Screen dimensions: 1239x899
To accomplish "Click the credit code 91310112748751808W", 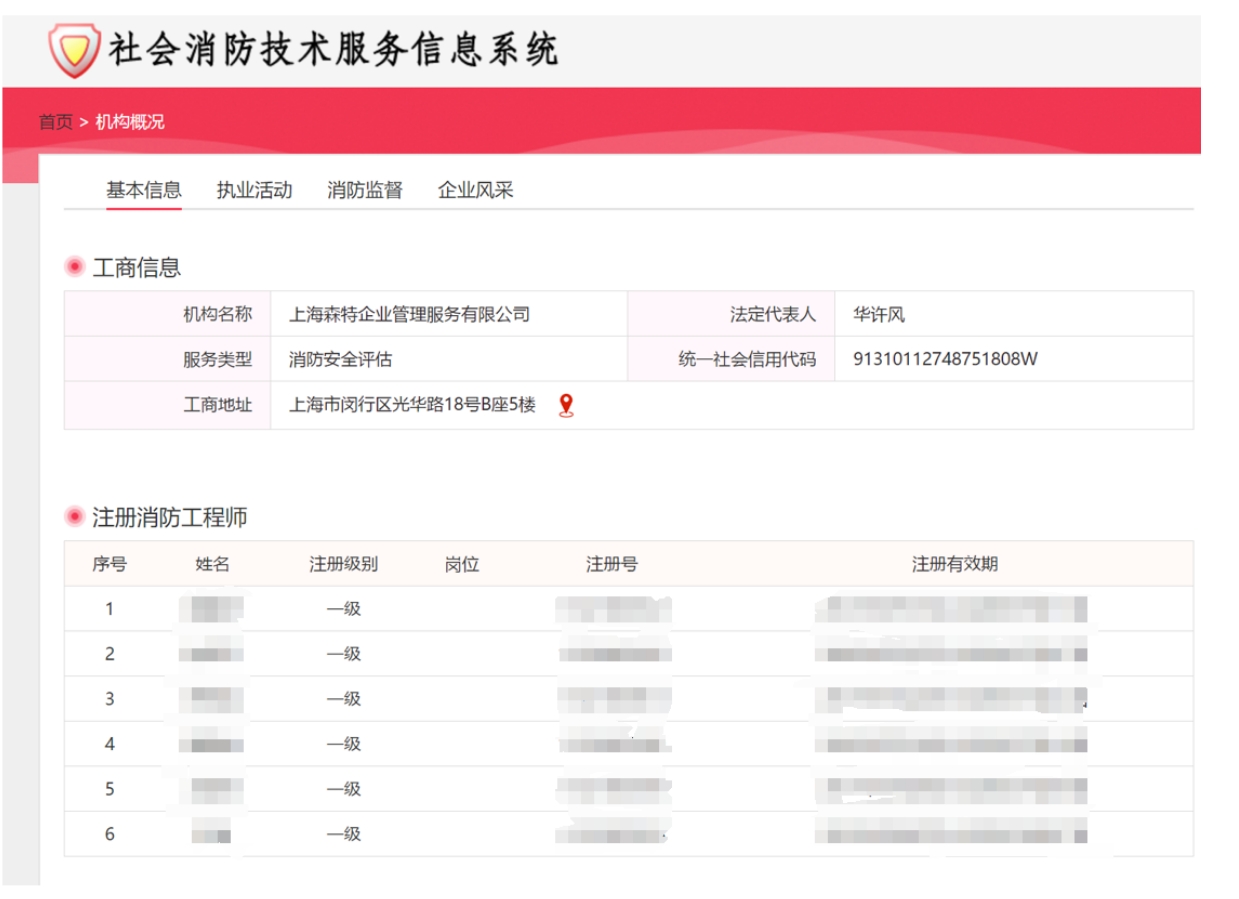I will coord(945,359).
